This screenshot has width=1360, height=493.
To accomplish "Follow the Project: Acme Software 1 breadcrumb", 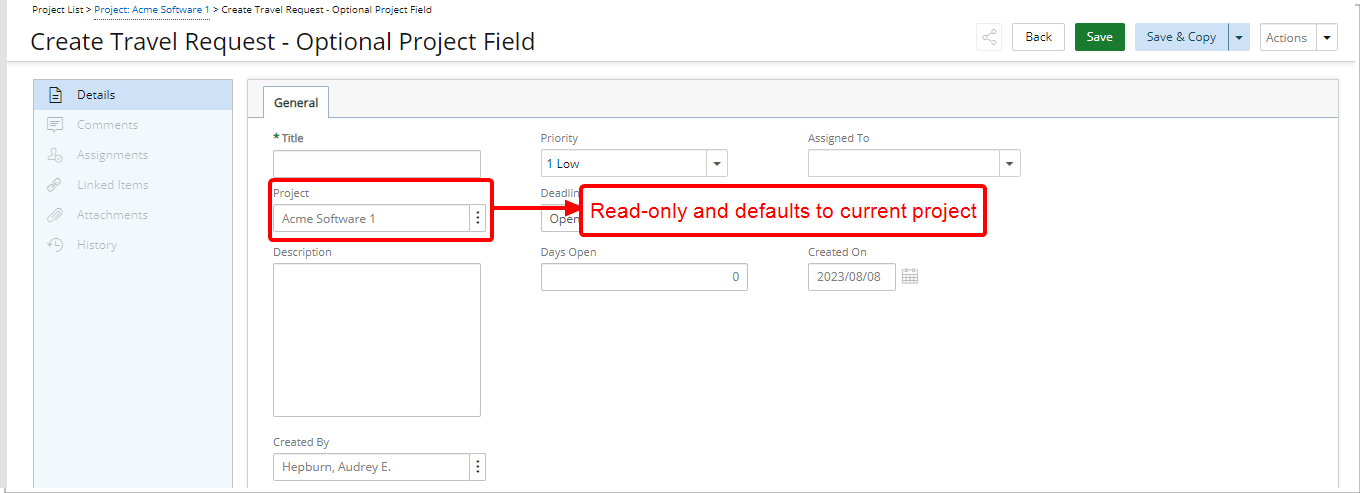I will click(152, 9).
